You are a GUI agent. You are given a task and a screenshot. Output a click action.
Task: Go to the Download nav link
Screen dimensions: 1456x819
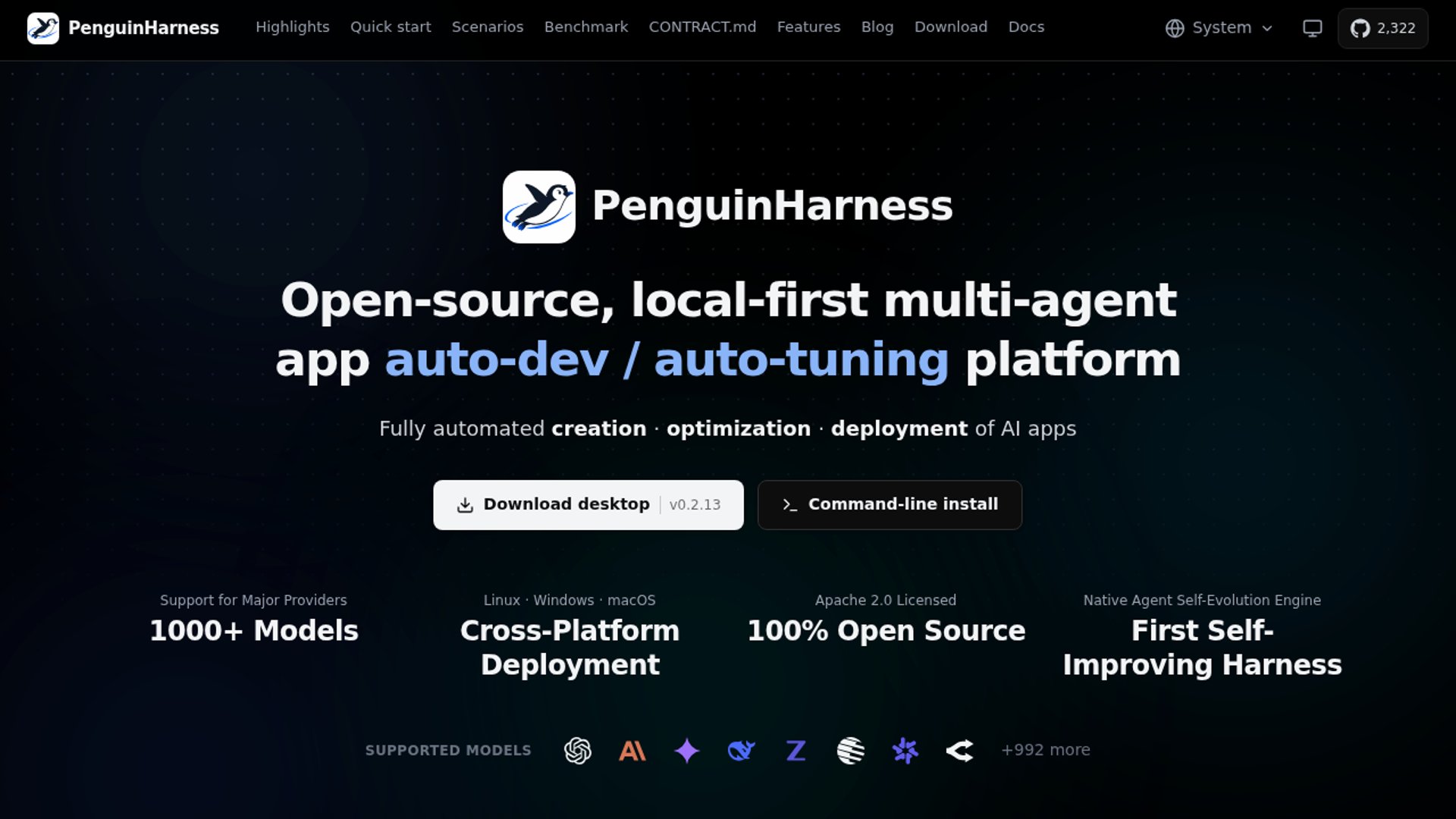(x=951, y=27)
